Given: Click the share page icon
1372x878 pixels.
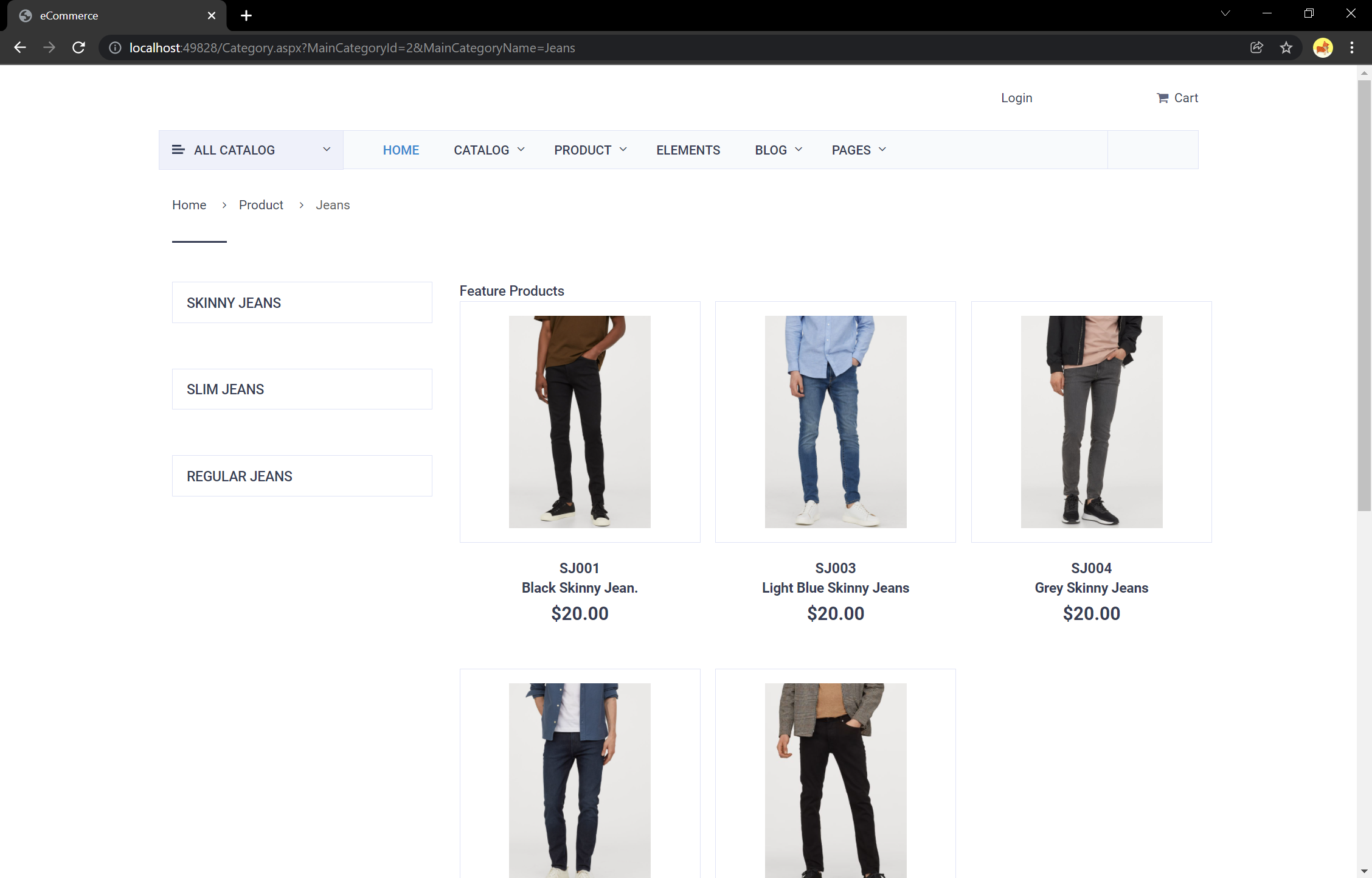Looking at the screenshot, I should point(1256,47).
